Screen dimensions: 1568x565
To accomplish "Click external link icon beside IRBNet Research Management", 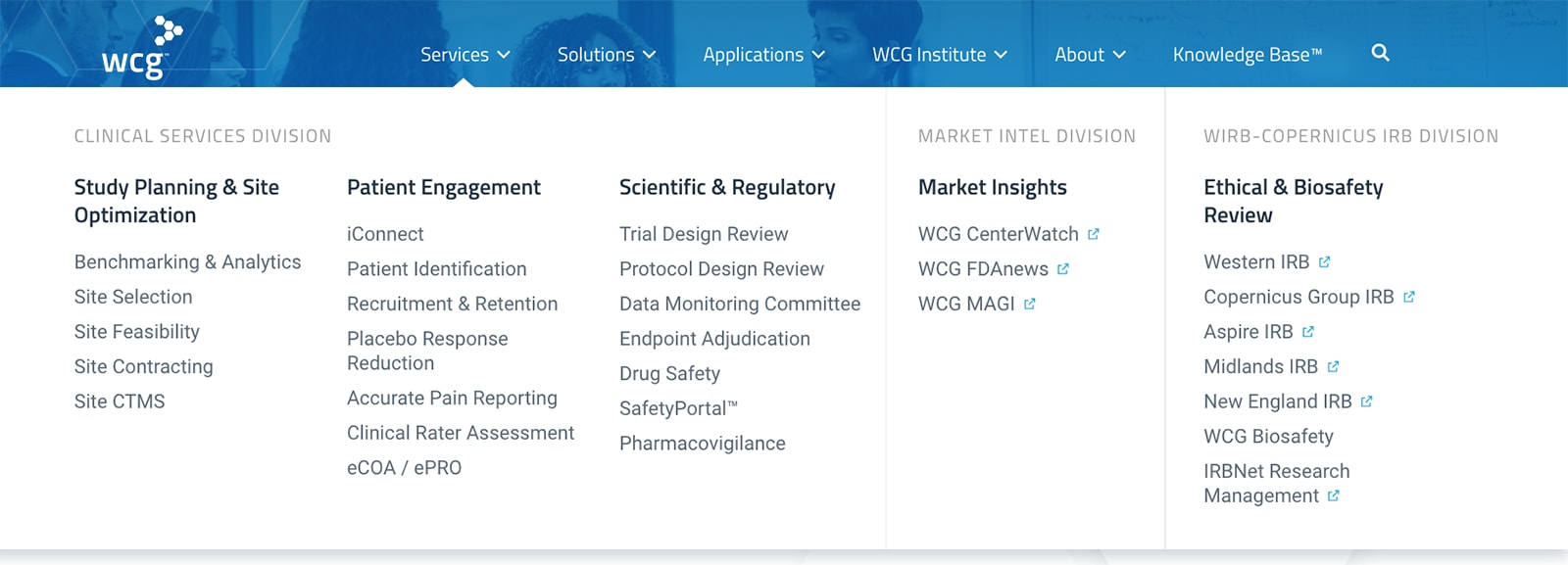I will (x=1334, y=495).
